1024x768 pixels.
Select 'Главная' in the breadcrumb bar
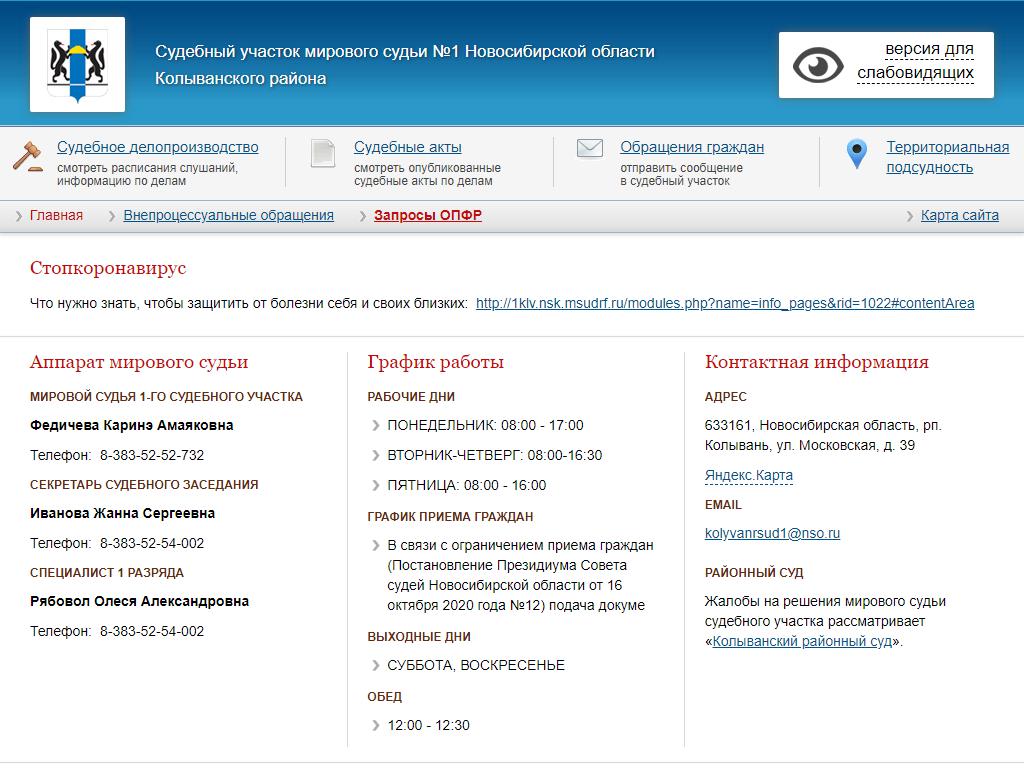click(56, 215)
